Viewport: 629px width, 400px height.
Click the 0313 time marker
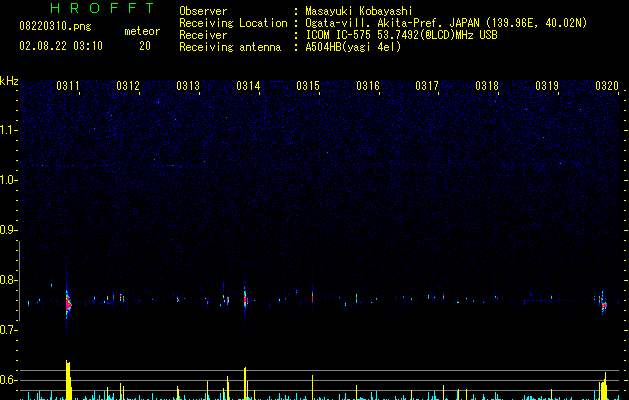pos(188,86)
